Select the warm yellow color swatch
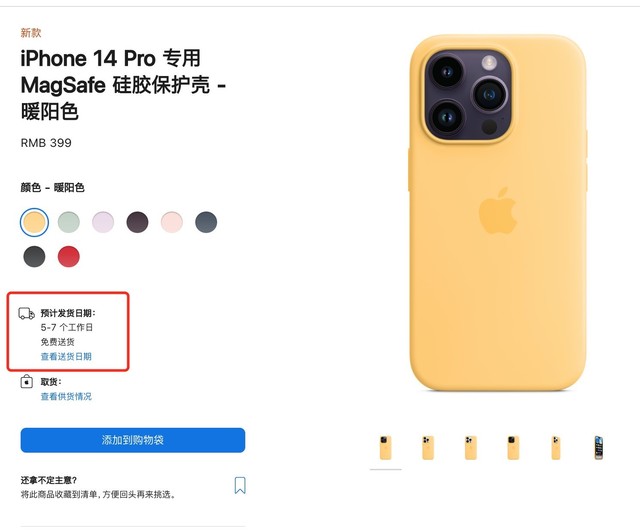This screenshot has width=640, height=530. (34, 222)
